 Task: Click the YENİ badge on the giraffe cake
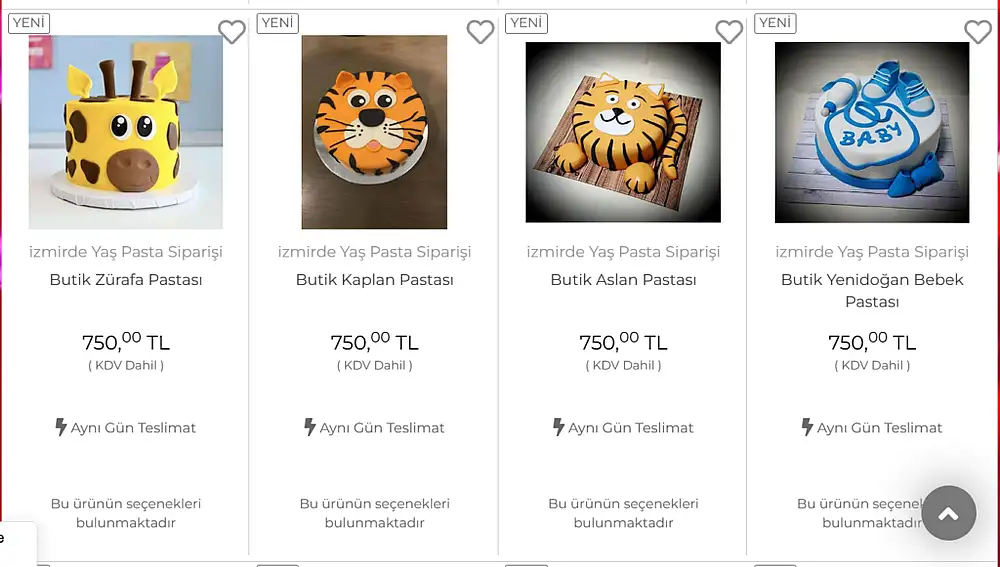(x=29, y=23)
